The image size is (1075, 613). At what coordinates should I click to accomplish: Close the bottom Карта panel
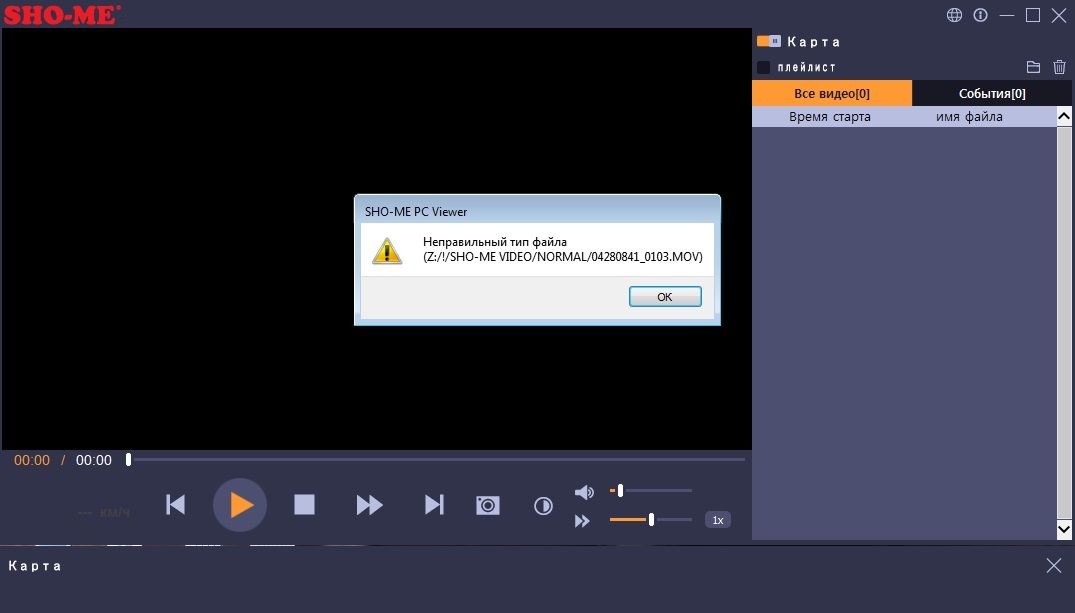click(x=1053, y=566)
